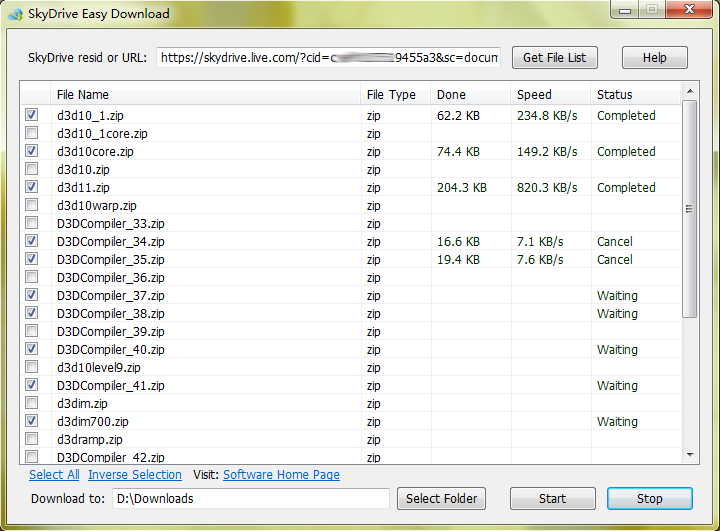Select the d3d11.zip file name

83,187
